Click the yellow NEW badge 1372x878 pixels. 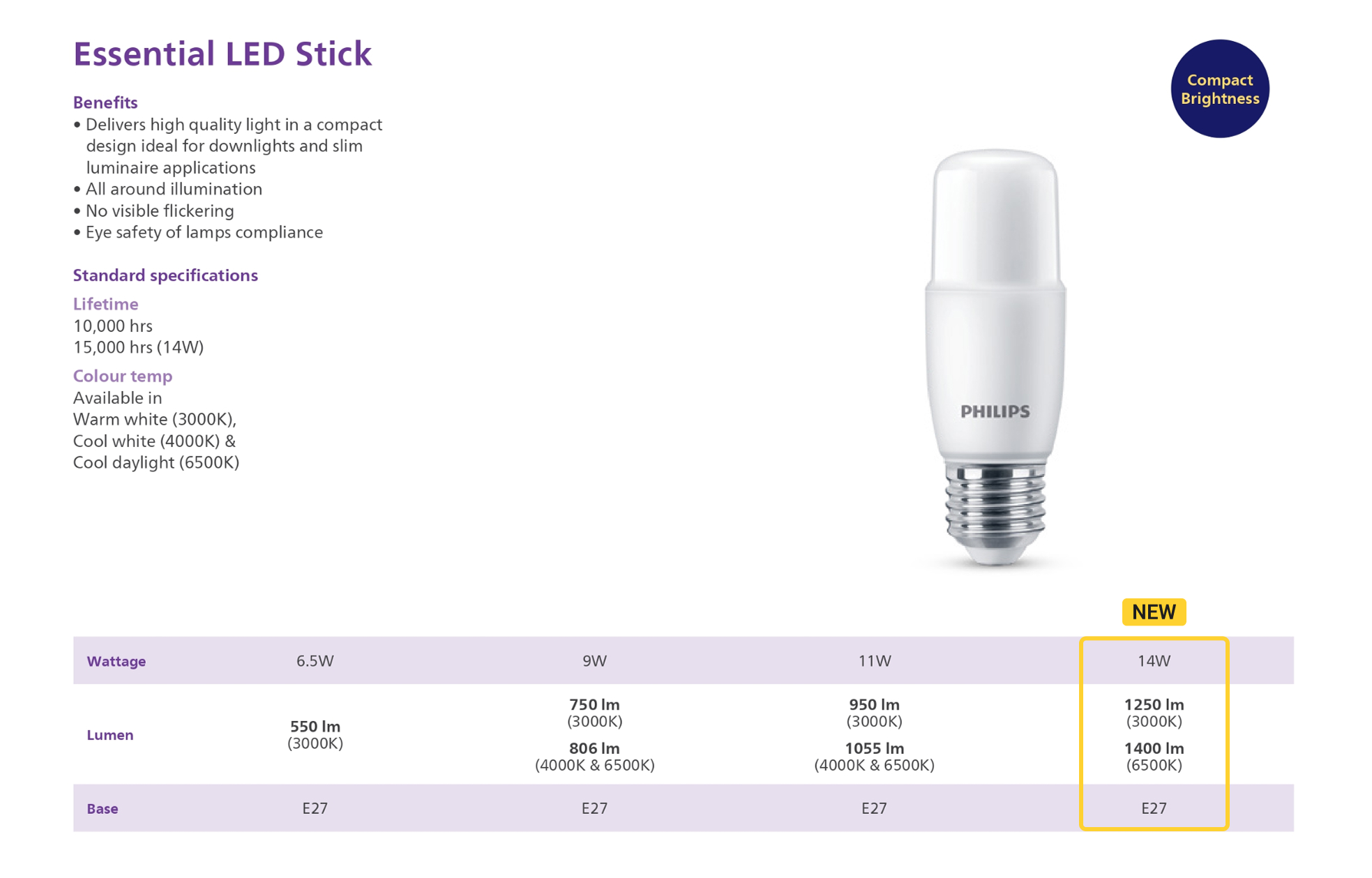(x=1154, y=612)
